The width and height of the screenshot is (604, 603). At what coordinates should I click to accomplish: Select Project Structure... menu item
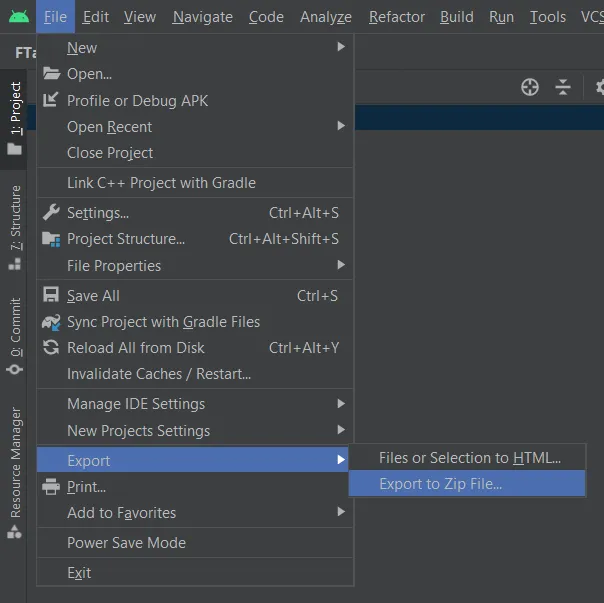tap(195, 239)
